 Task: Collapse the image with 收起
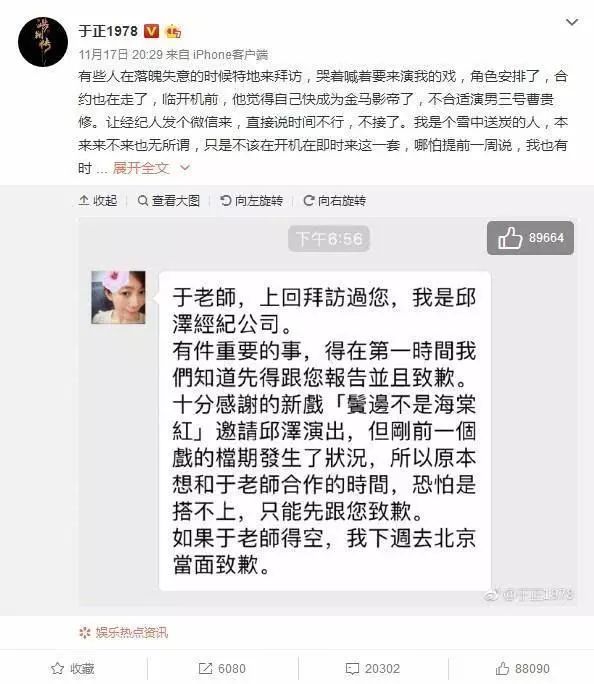[x=98, y=201]
